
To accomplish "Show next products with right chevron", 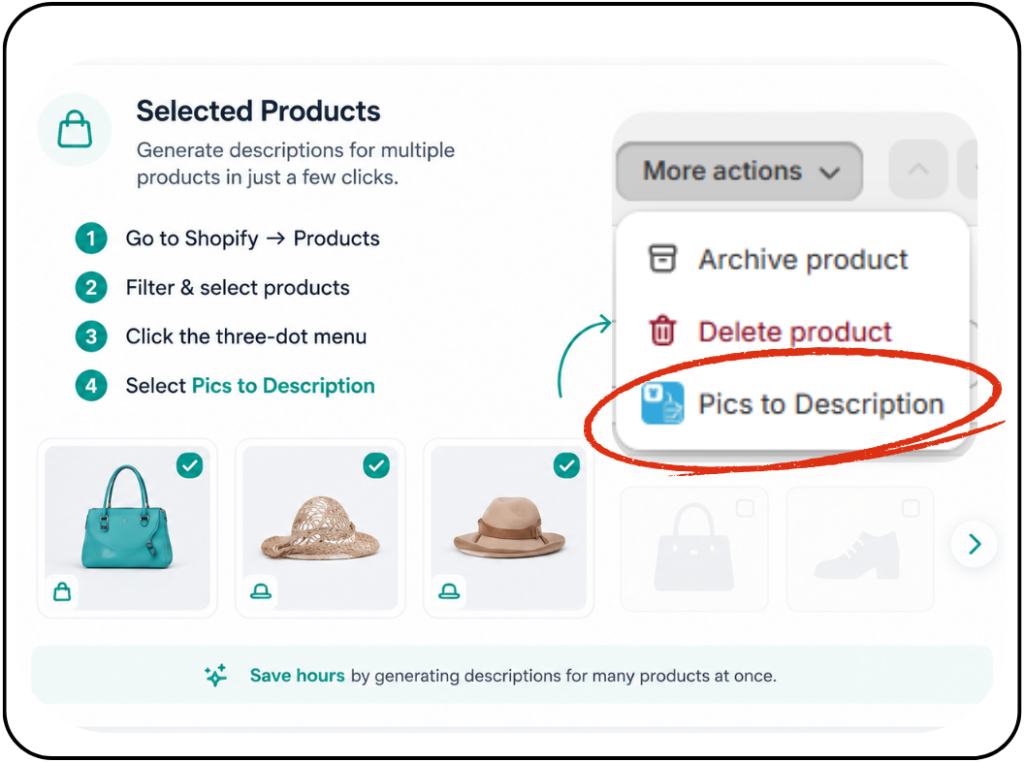I will pyautogui.click(x=974, y=543).
